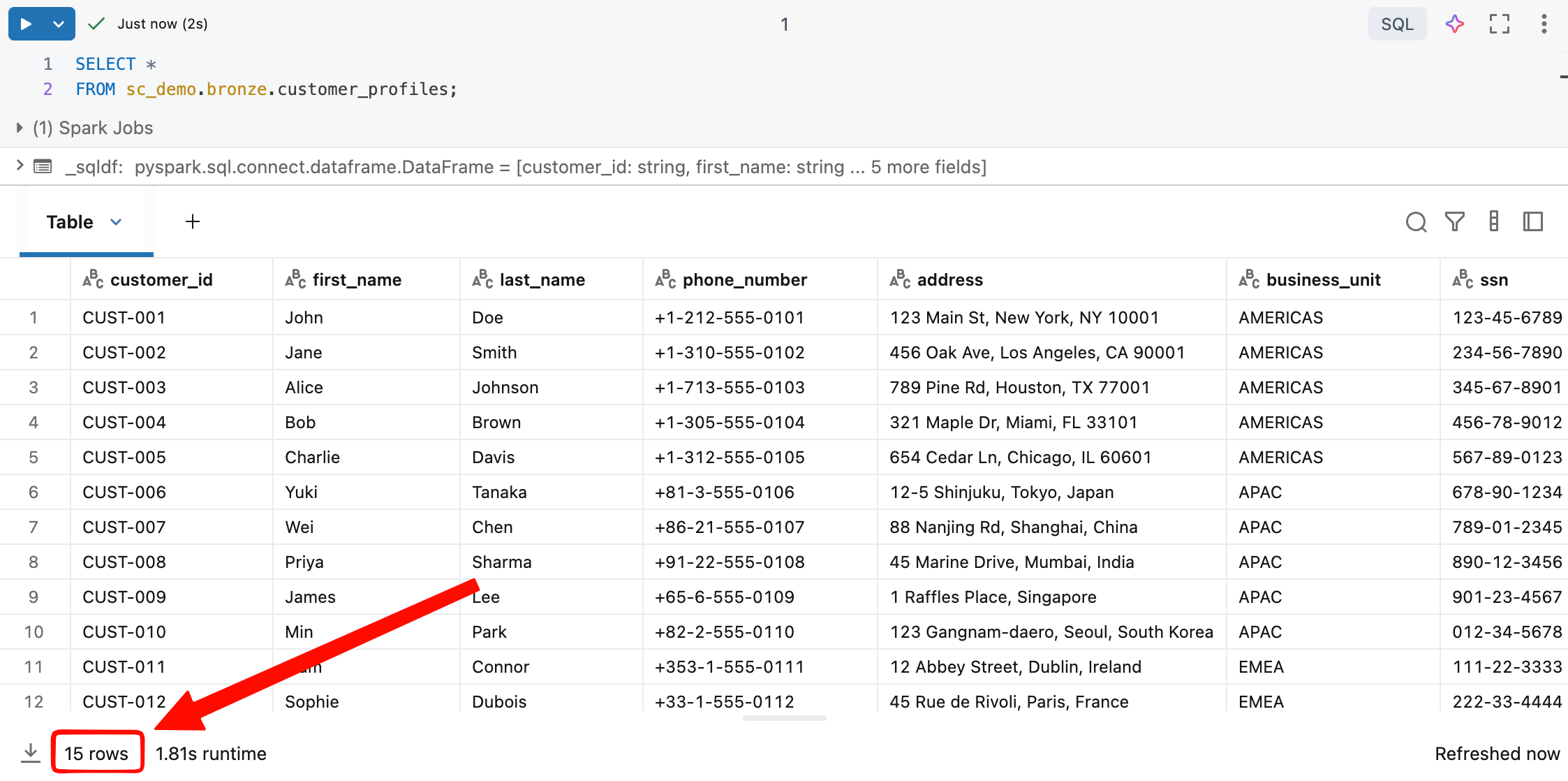Viewport: 1568px width, 781px height.
Task: Expand the _sqldf DataFrame details
Action: [19, 166]
